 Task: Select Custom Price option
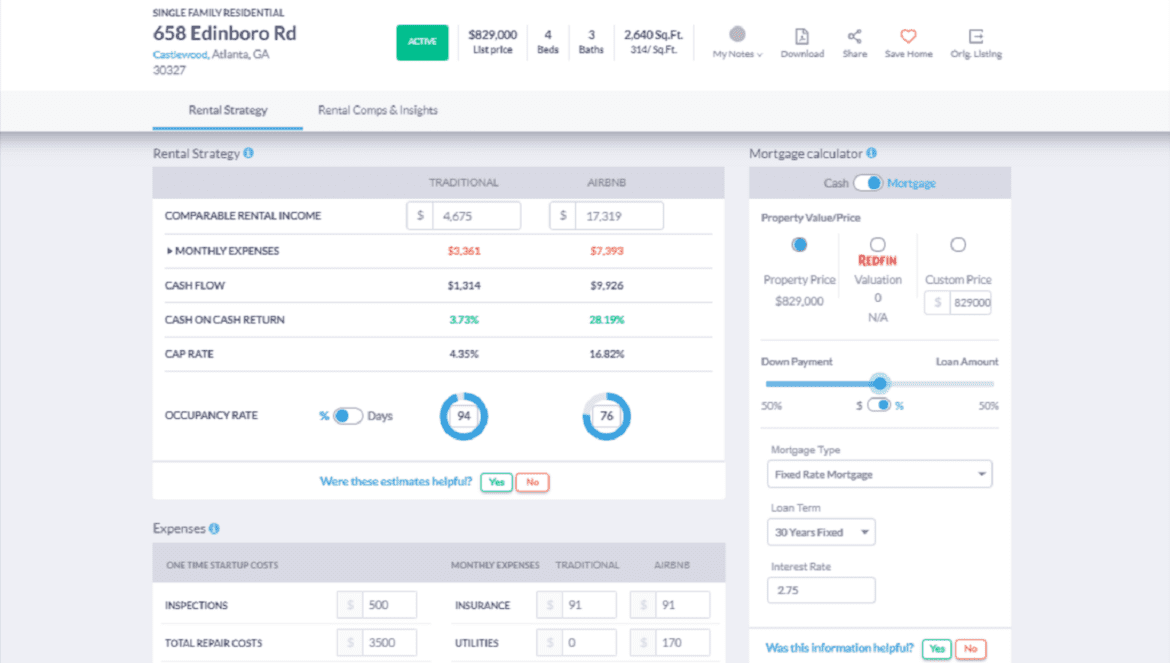coord(958,244)
